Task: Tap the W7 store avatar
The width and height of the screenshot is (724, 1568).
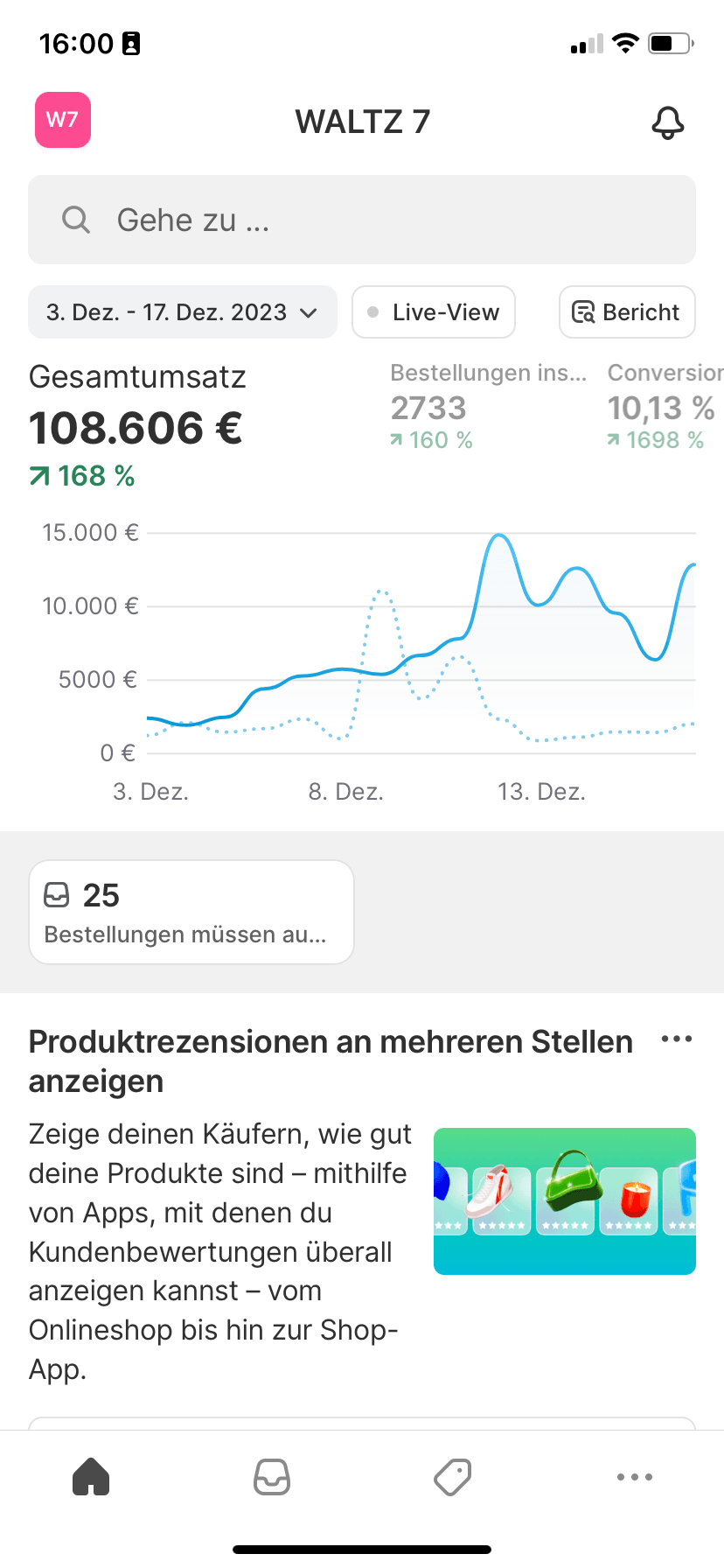Action: coord(62,120)
